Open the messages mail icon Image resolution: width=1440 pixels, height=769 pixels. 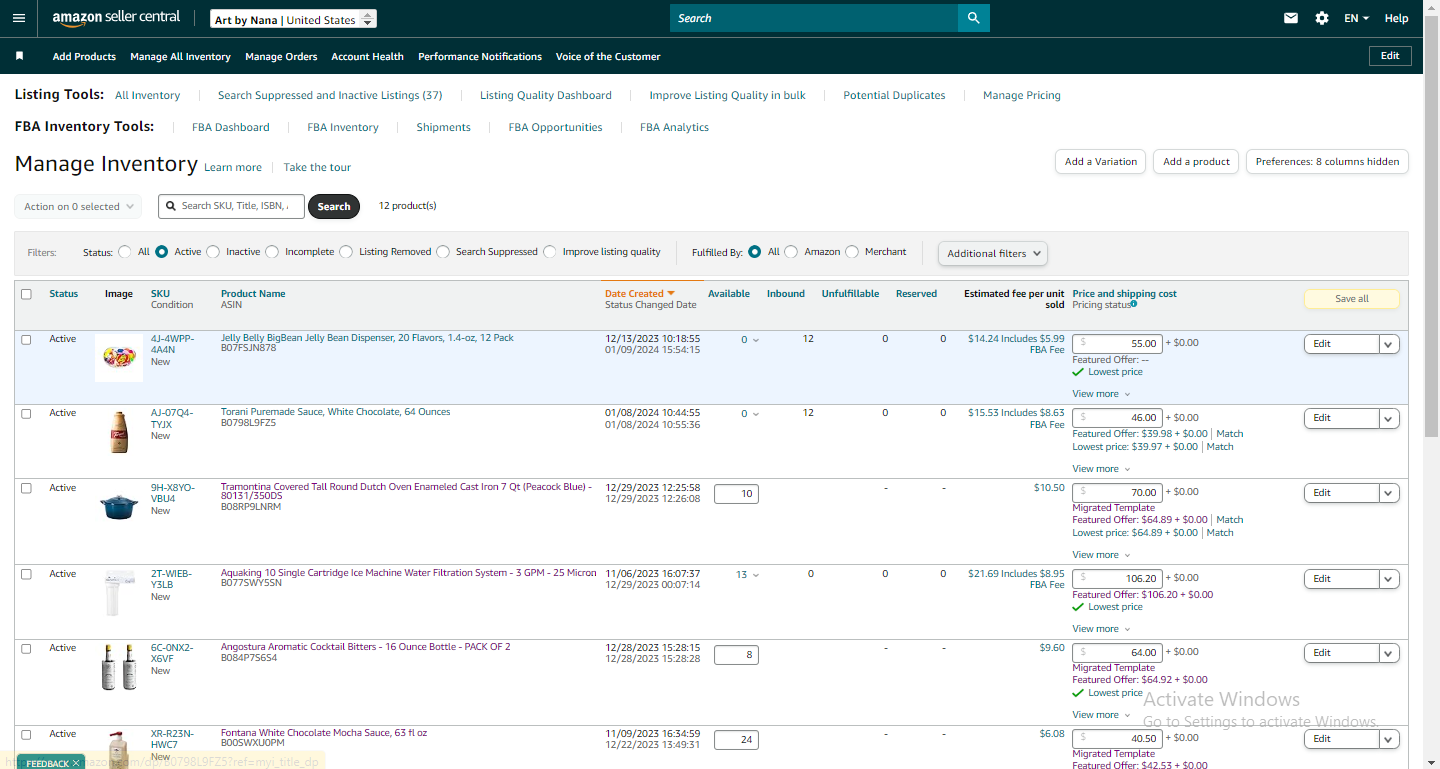coord(1291,18)
